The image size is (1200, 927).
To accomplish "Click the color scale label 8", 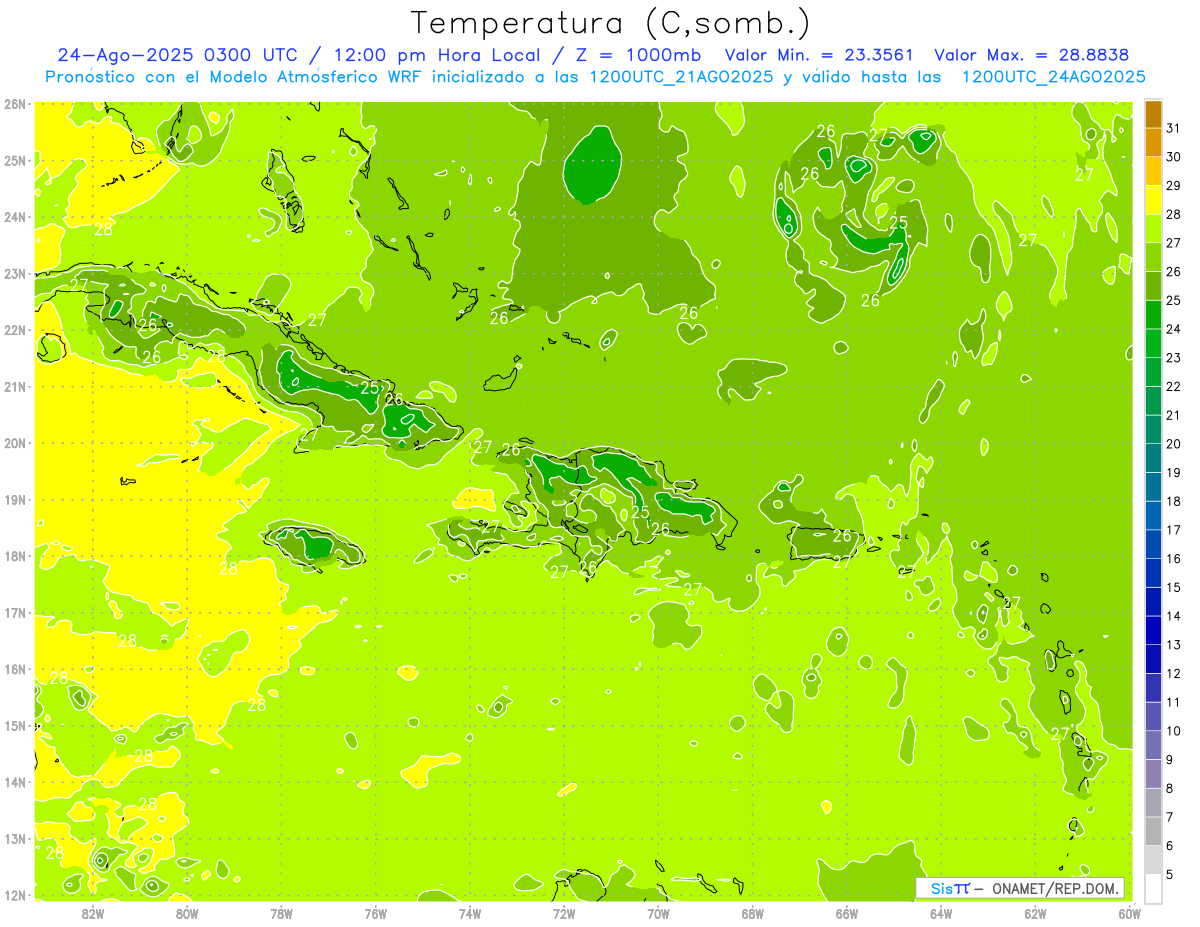I will (1170, 788).
